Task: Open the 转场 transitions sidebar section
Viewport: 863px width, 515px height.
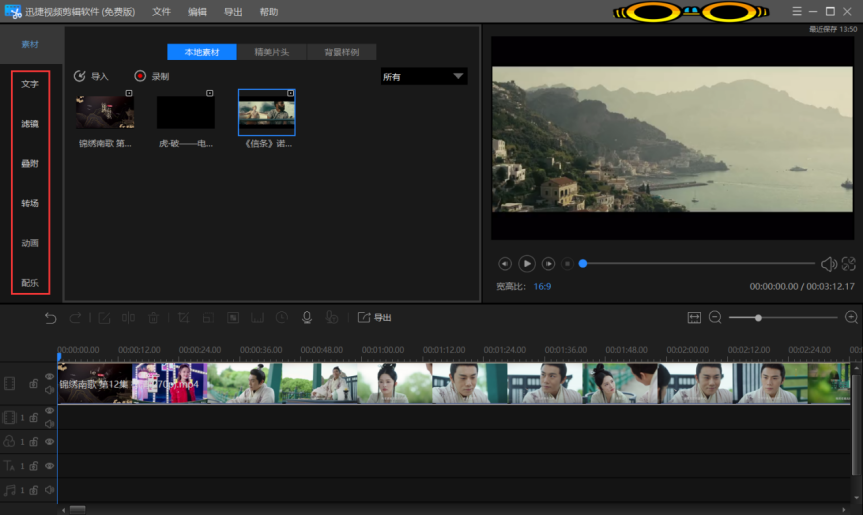Action: tap(30, 204)
